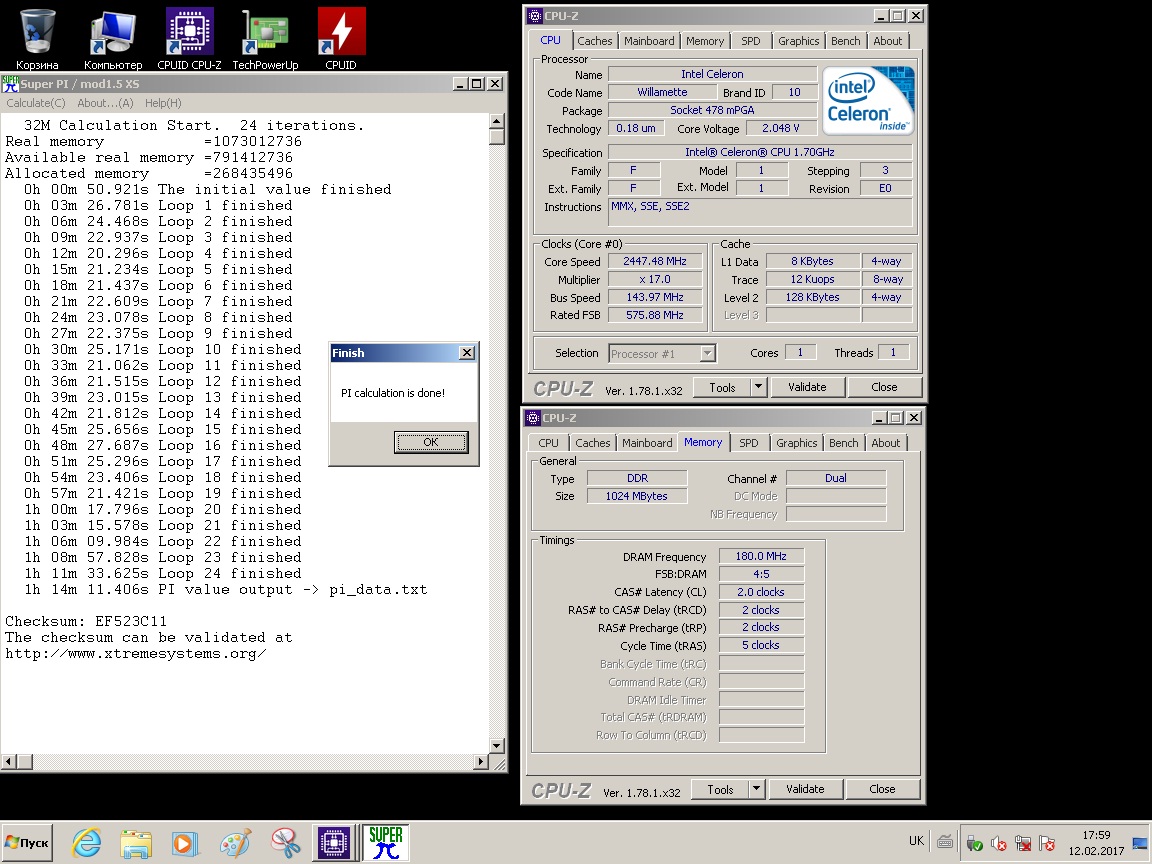
Task: Switch to Graphics tab in upper CPU-Z
Action: click(x=798, y=41)
